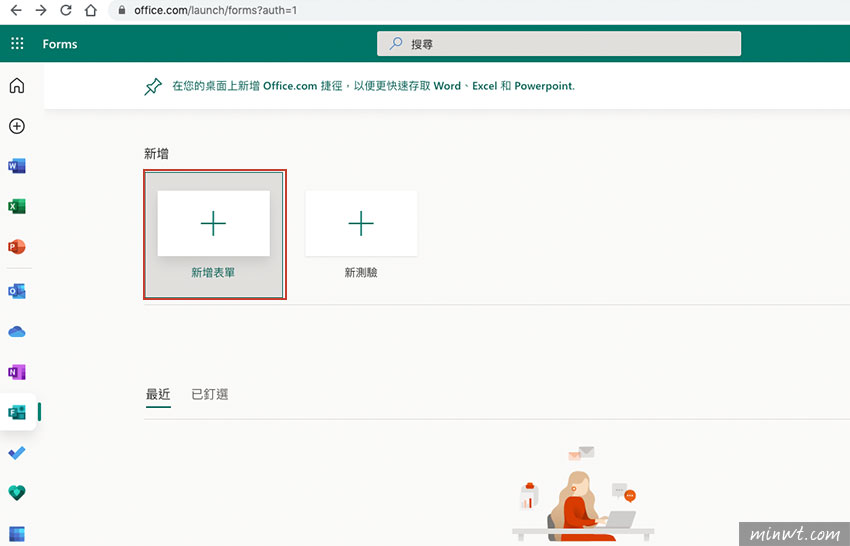Click the browser home button
Screen dimensions: 850x546
click(91, 10)
